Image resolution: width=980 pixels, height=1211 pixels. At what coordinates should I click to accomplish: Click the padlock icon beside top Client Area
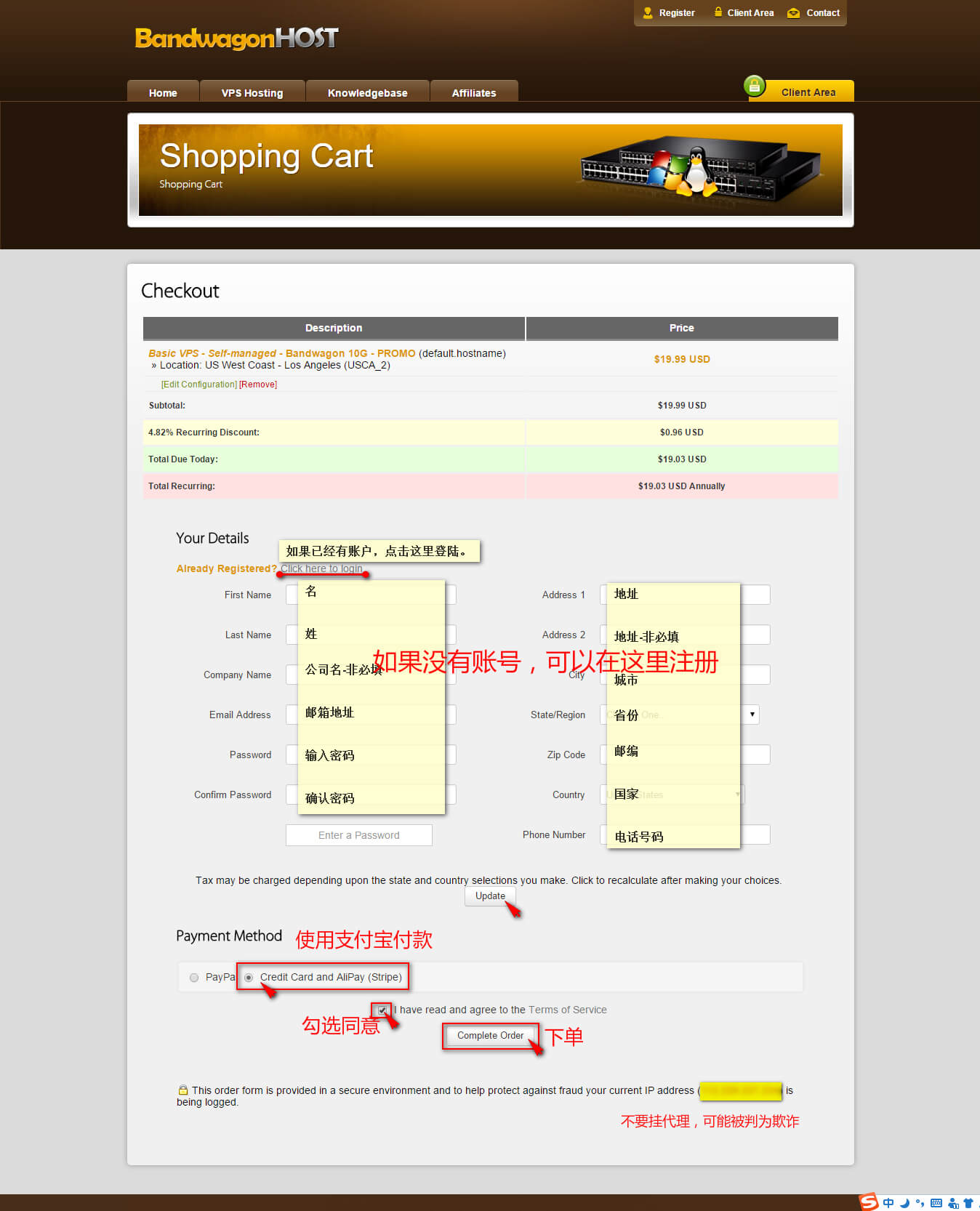point(718,12)
